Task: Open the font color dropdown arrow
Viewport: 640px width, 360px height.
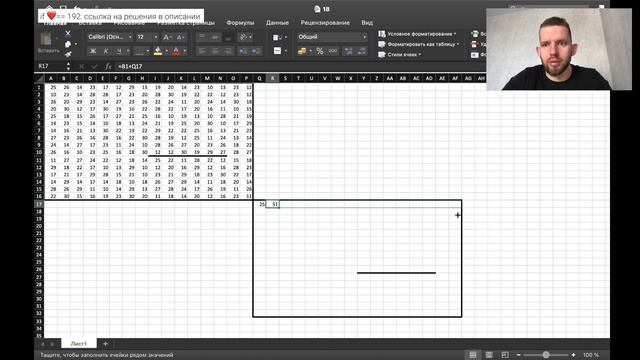Action: [x=184, y=51]
